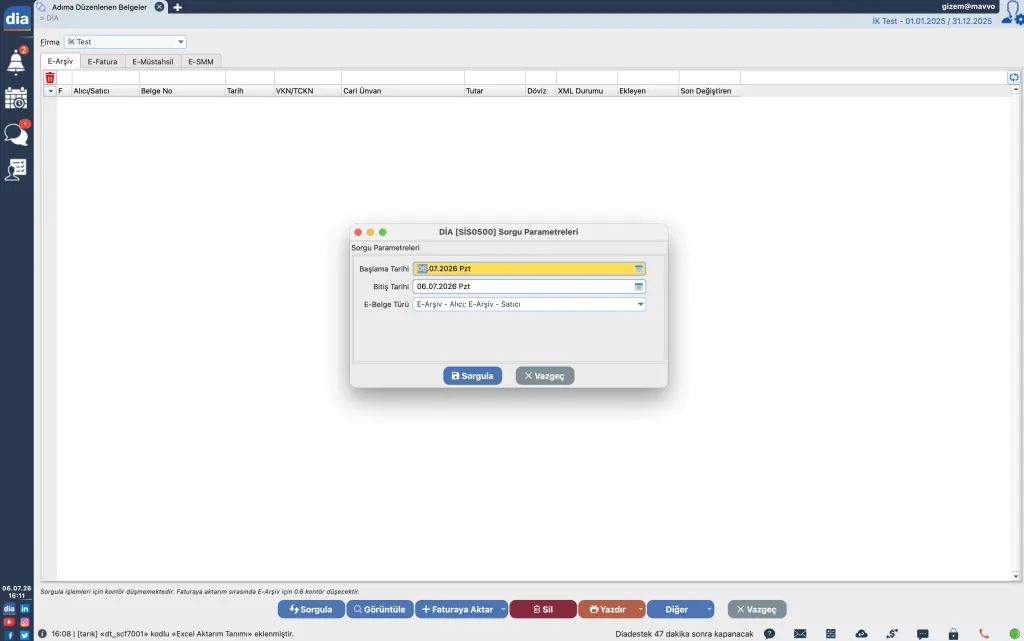Image resolution: width=1024 pixels, height=641 pixels.
Task: Select the Adıma Düzenlenen Belgeler tab
Action: [x=99, y=7]
